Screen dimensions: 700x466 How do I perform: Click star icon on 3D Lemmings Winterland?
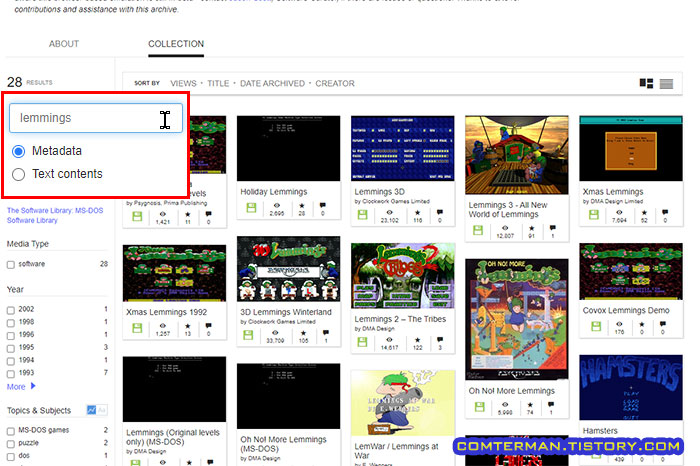pyautogui.click(x=304, y=333)
